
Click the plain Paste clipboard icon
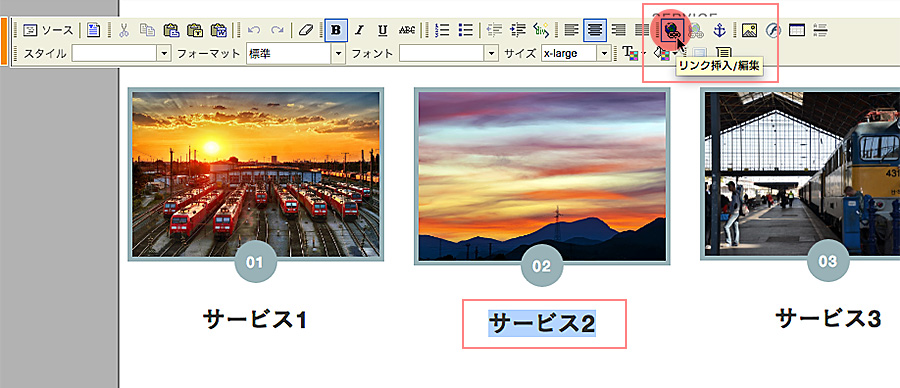pyautogui.click(x=171, y=30)
